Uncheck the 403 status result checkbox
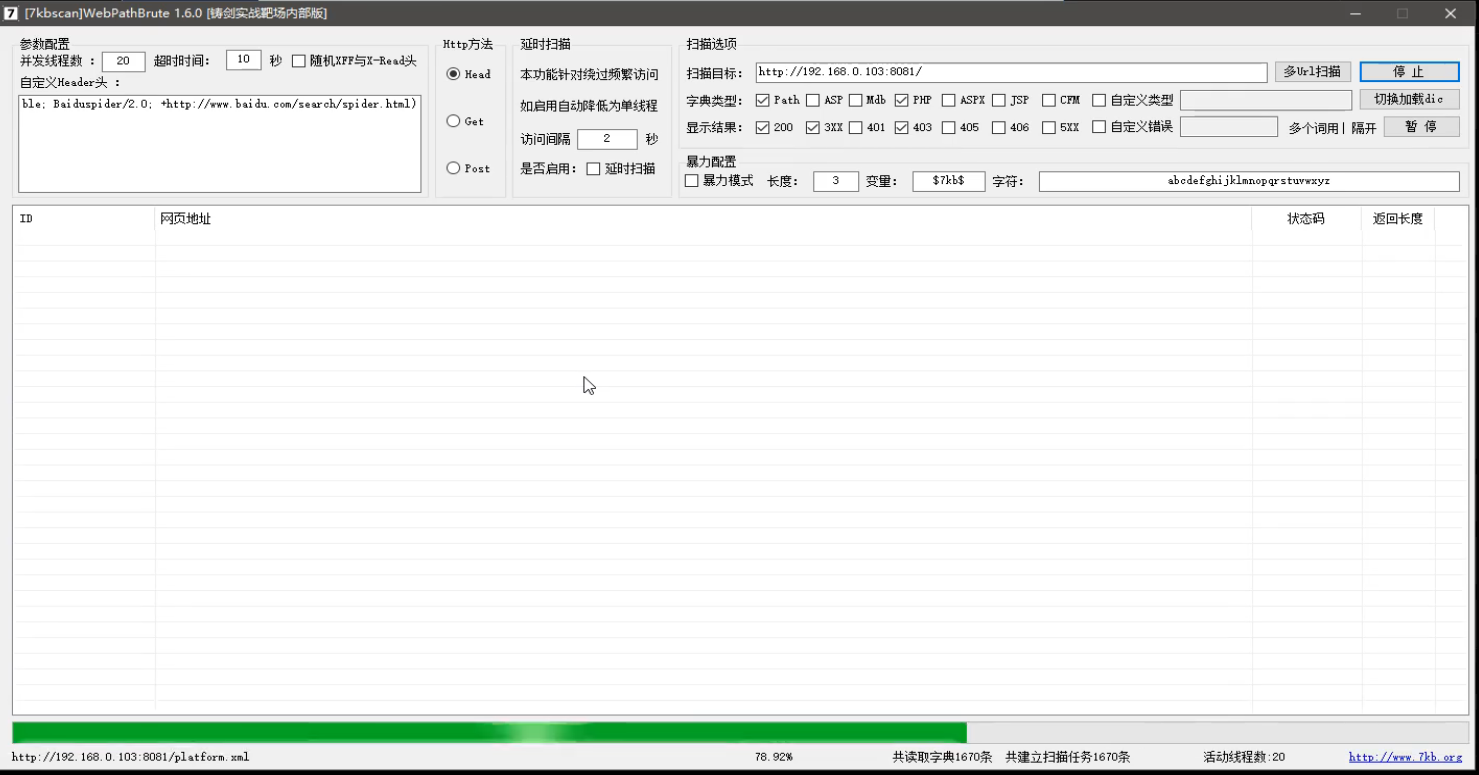1479x775 pixels. [x=901, y=127]
